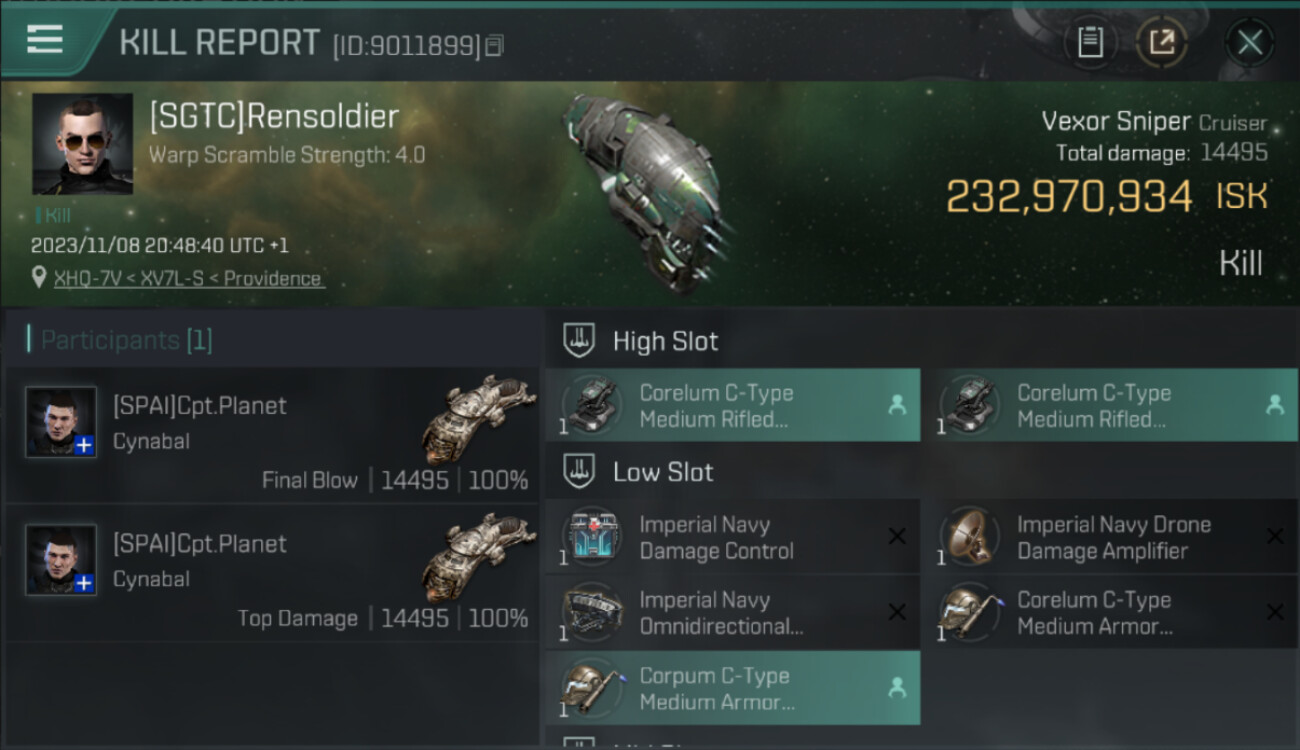Viewport: 1300px width, 750px height.
Task: Click Top Damage Cpt.Planet portrait
Action: [61, 560]
